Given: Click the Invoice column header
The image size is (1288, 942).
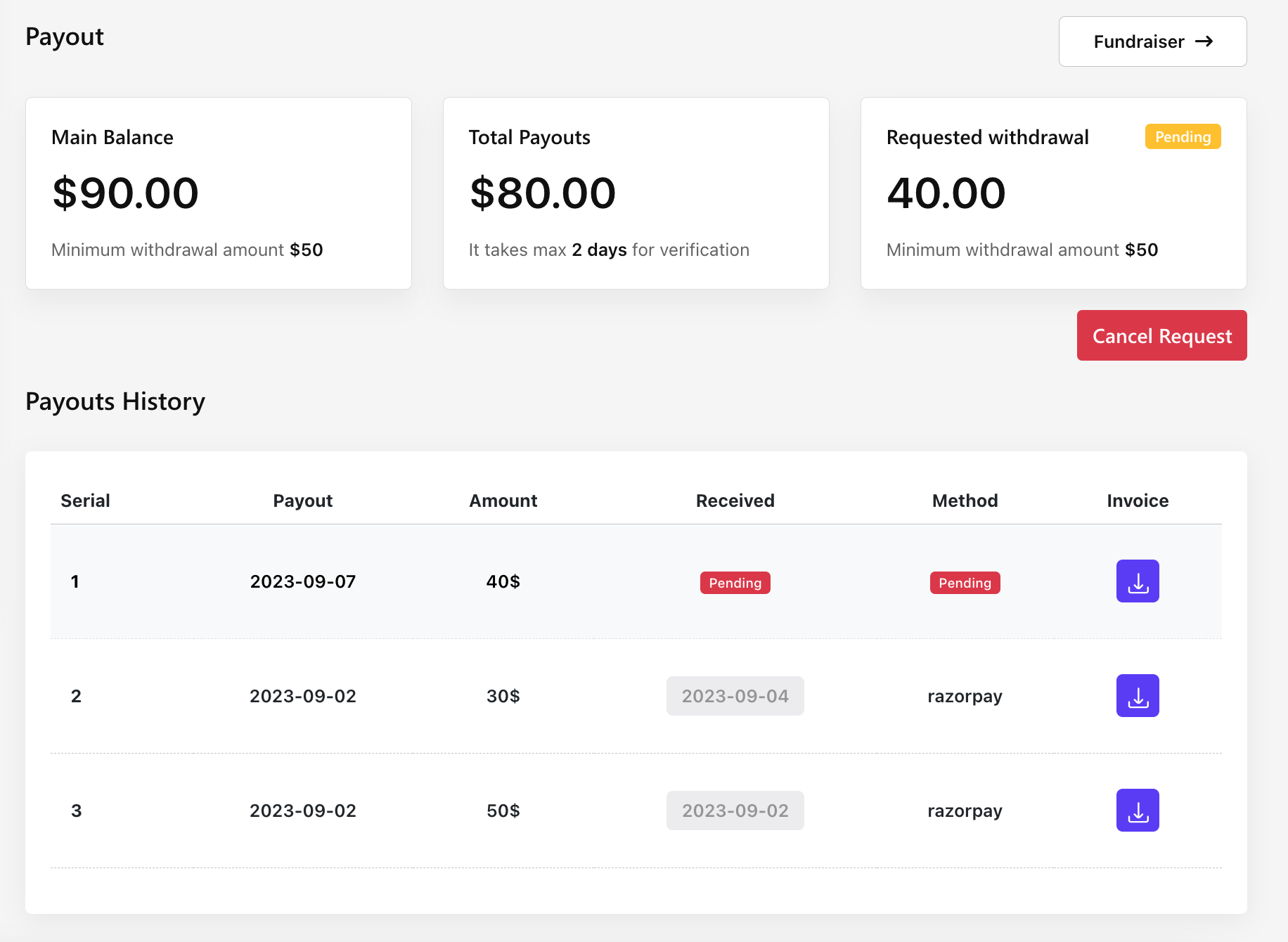Looking at the screenshot, I should point(1138,501).
